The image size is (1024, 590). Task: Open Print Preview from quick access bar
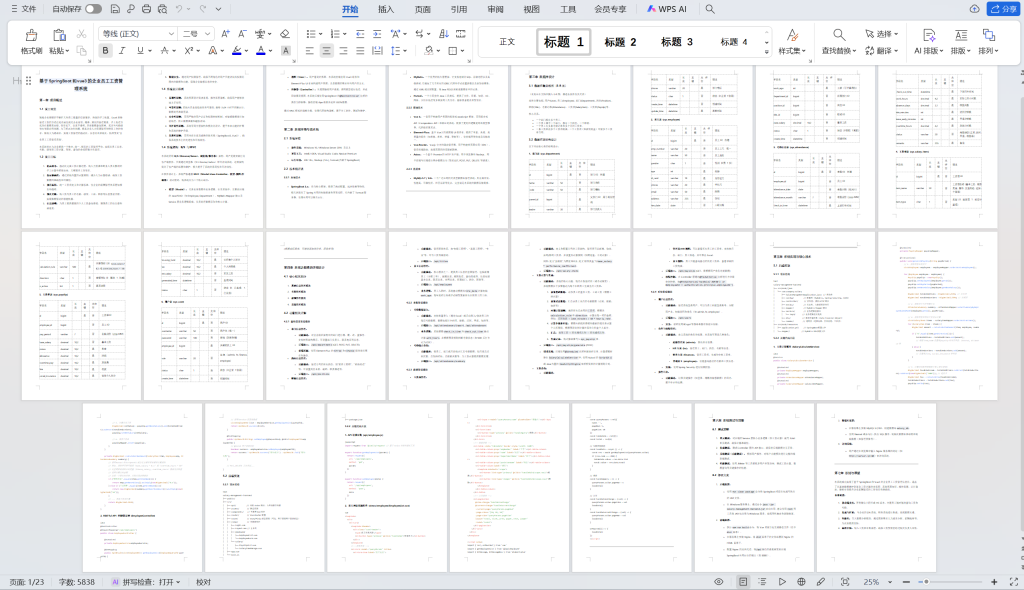tap(163, 9)
